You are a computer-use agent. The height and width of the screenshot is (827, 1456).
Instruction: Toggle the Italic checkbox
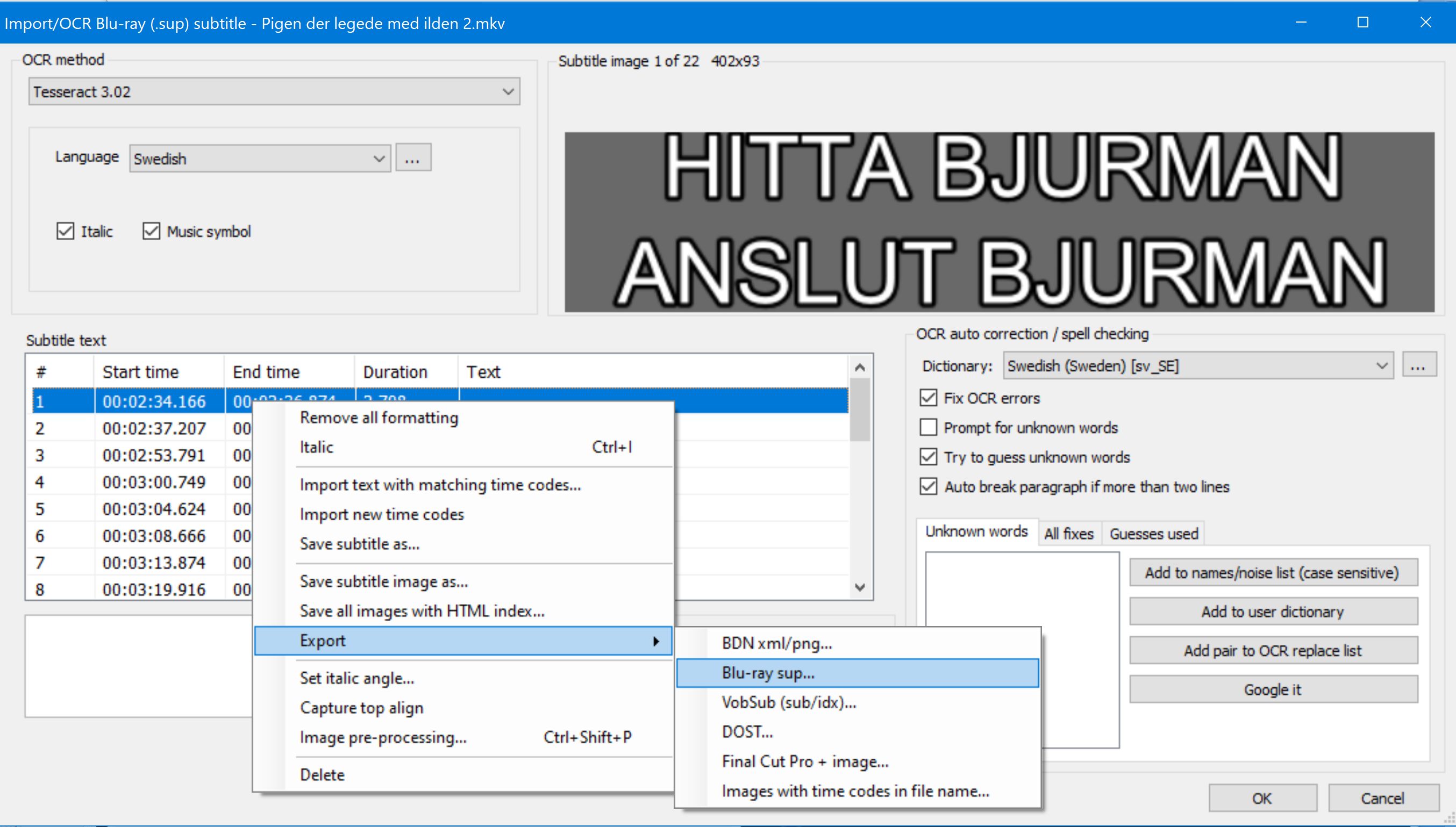tap(66, 231)
